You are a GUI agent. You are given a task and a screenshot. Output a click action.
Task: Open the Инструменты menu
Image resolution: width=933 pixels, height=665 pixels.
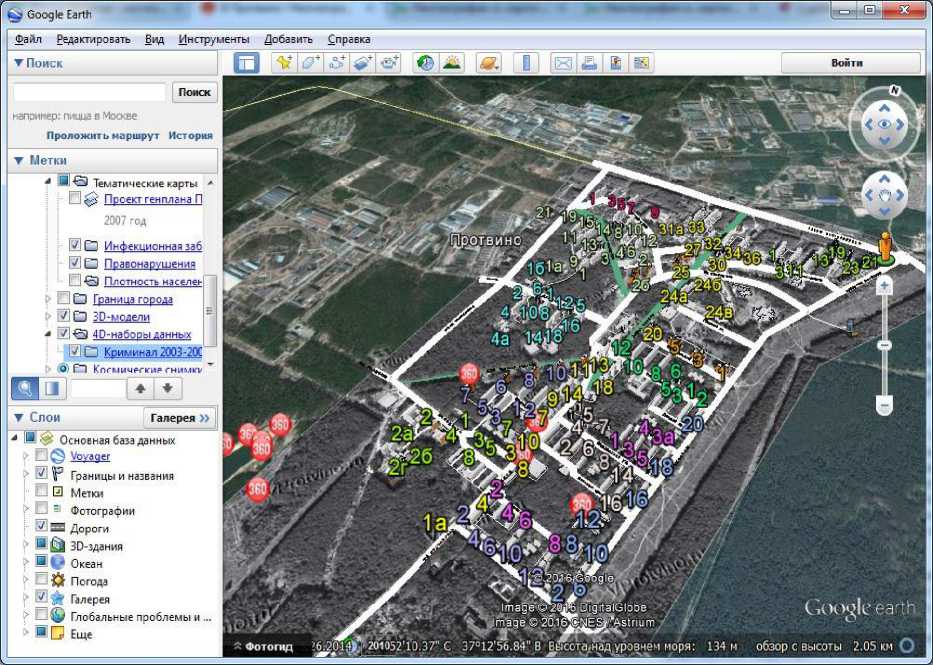[213, 39]
